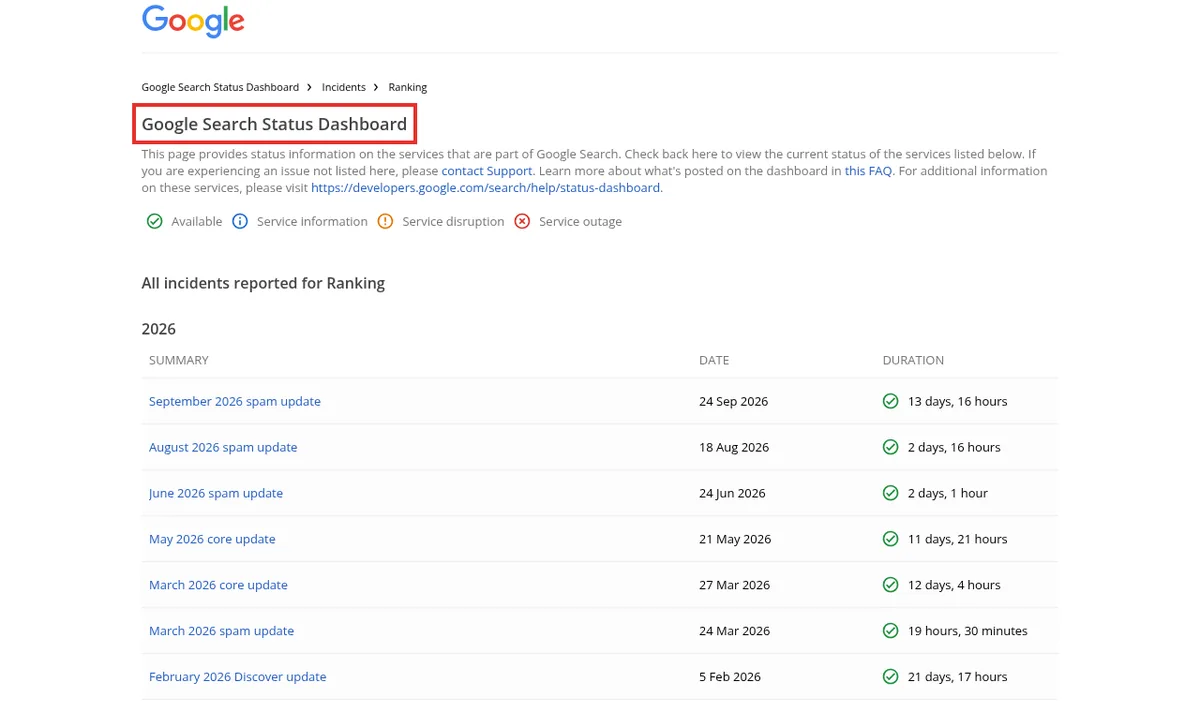Click the duration 21 days, 17 hours
The width and height of the screenshot is (1200, 712).
pyautogui.click(x=957, y=677)
